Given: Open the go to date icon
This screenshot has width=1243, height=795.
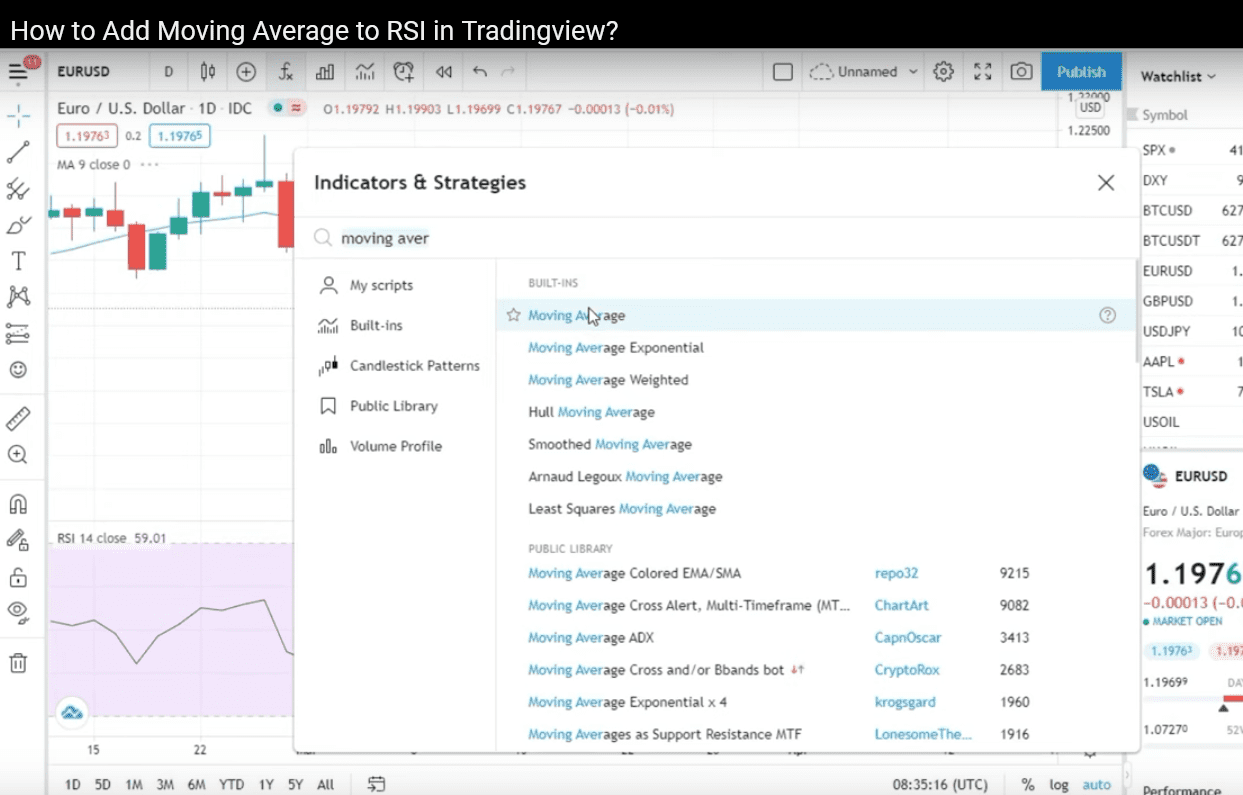Looking at the screenshot, I should (x=376, y=784).
